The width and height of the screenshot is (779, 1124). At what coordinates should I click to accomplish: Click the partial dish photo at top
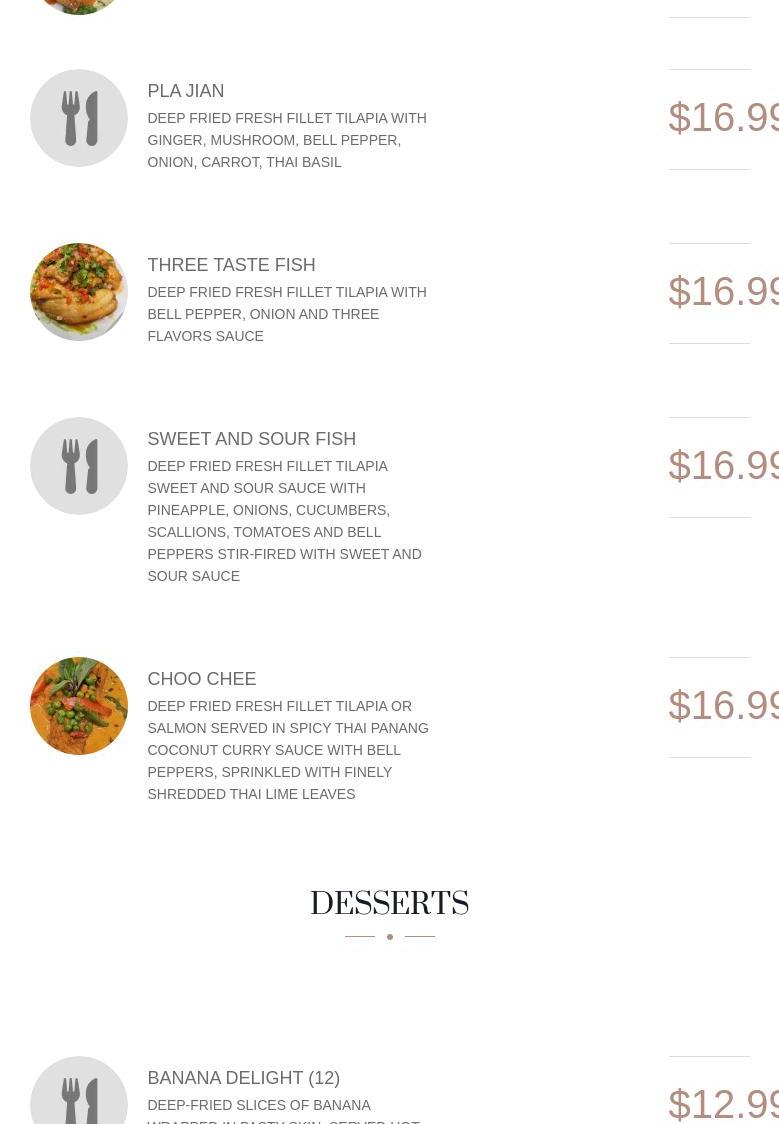click(79, 6)
